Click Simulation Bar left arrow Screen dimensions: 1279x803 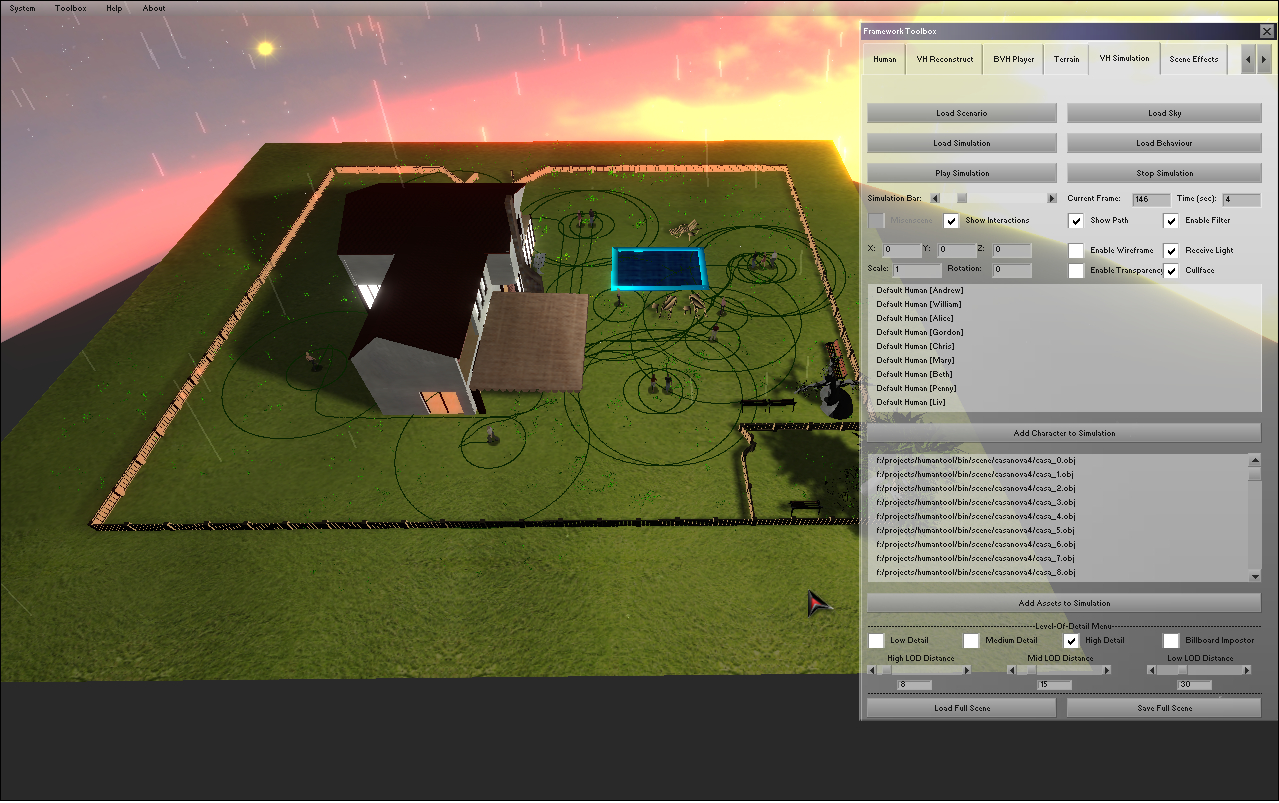(935, 199)
